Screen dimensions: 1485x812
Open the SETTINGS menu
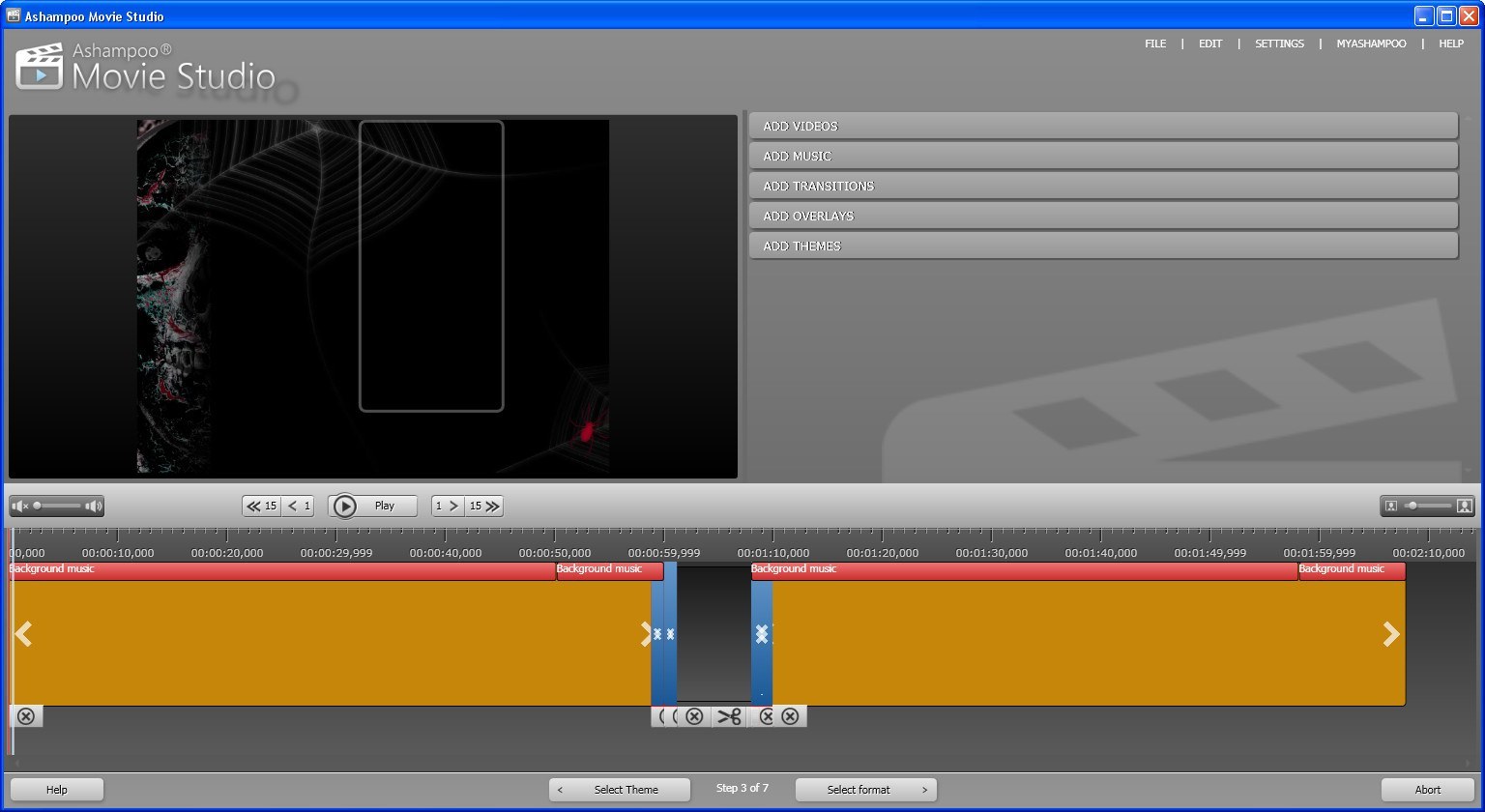coord(1278,43)
